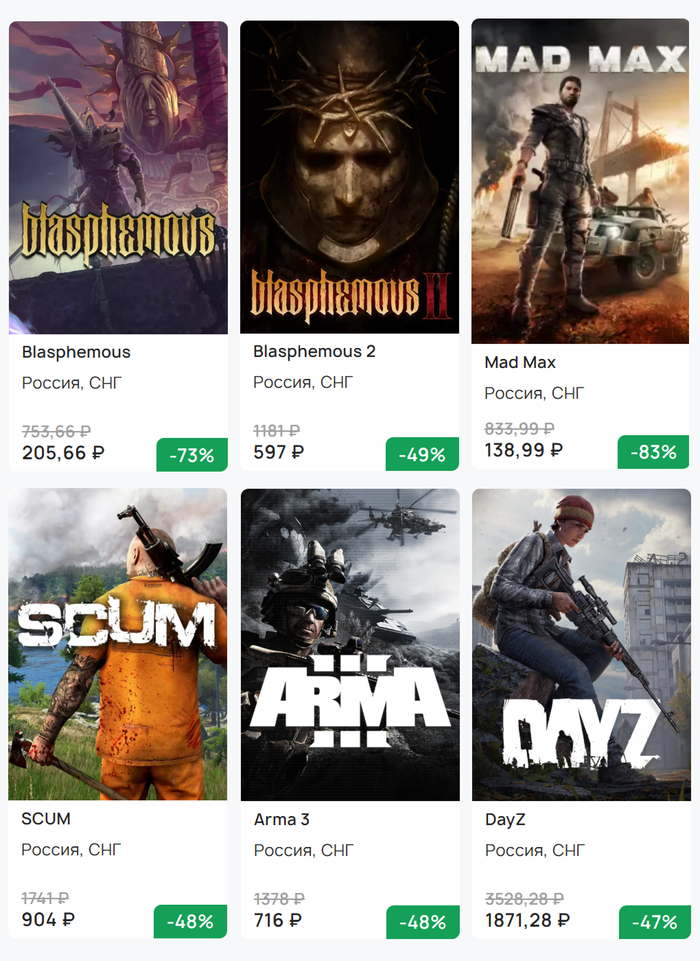Click the Blasphemous 2 title text
The width and height of the screenshot is (700, 961).
(314, 352)
